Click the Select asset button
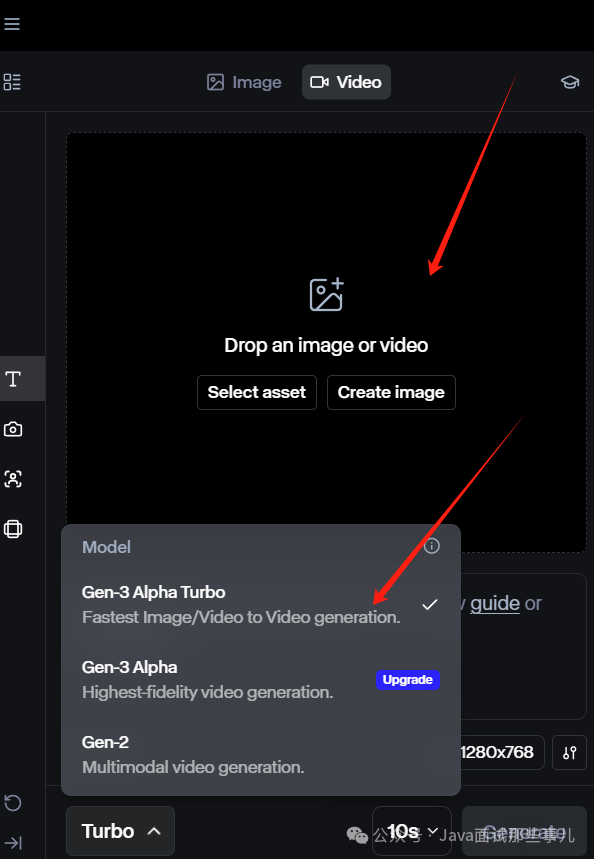This screenshot has height=859, width=594. (x=257, y=392)
